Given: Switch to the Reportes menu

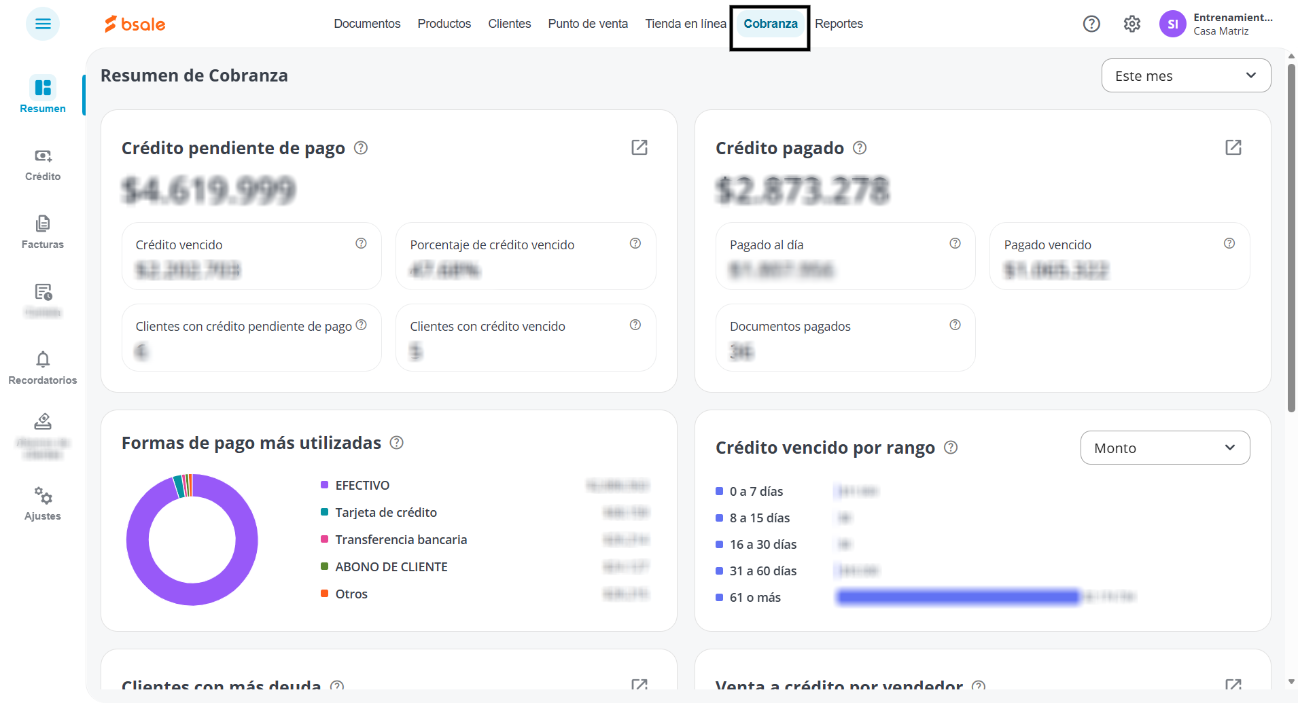Looking at the screenshot, I should coord(839,24).
